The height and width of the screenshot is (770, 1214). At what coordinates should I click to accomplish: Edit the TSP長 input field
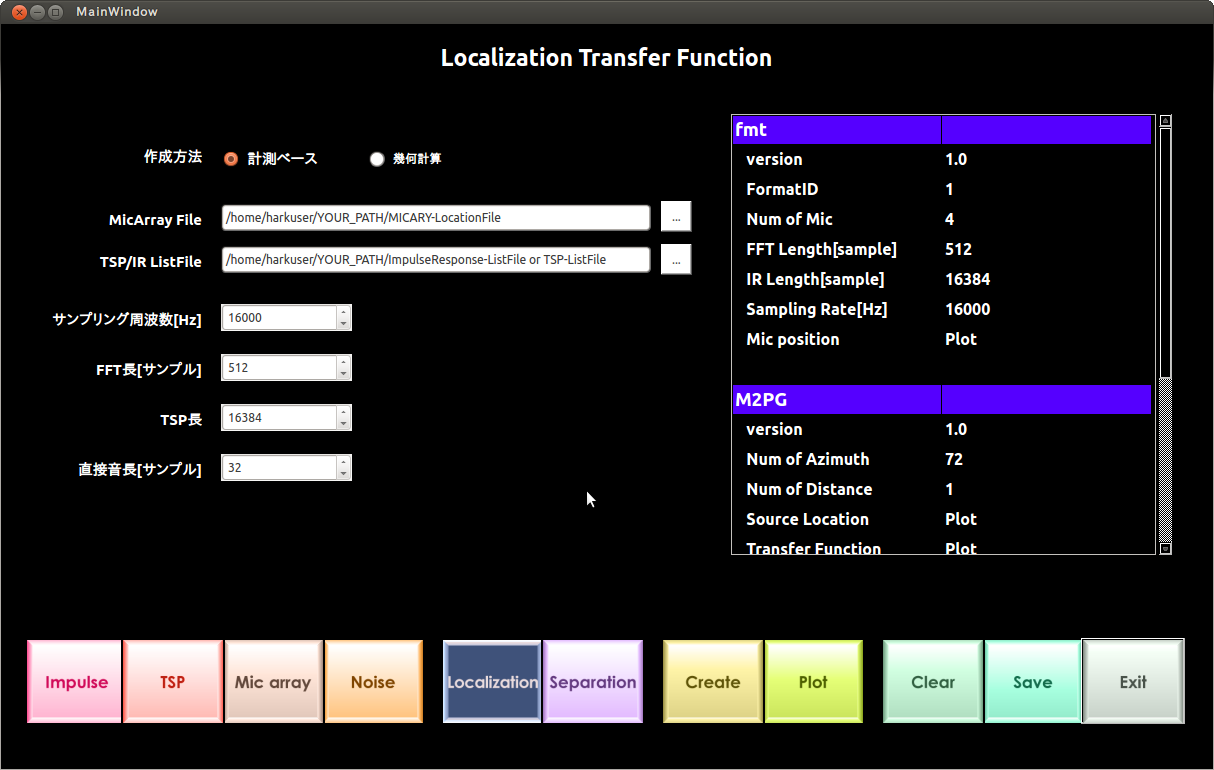pos(280,417)
